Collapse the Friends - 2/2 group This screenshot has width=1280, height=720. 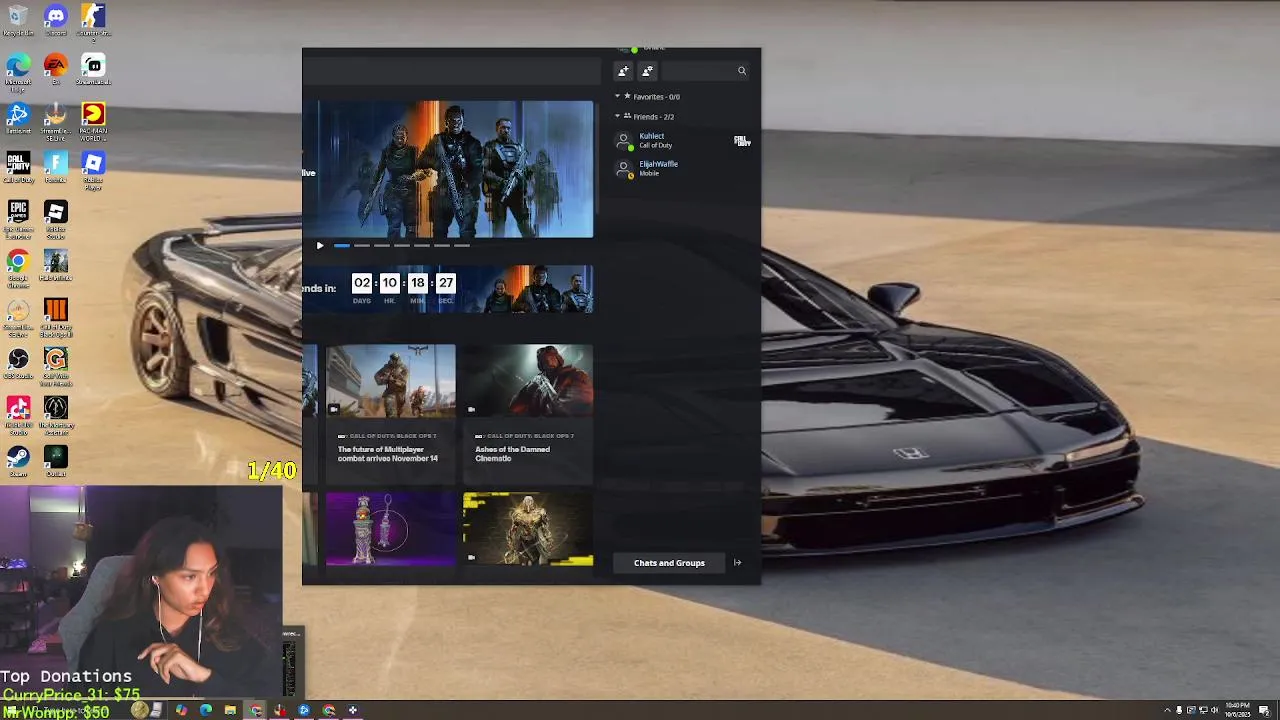point(617,116)
